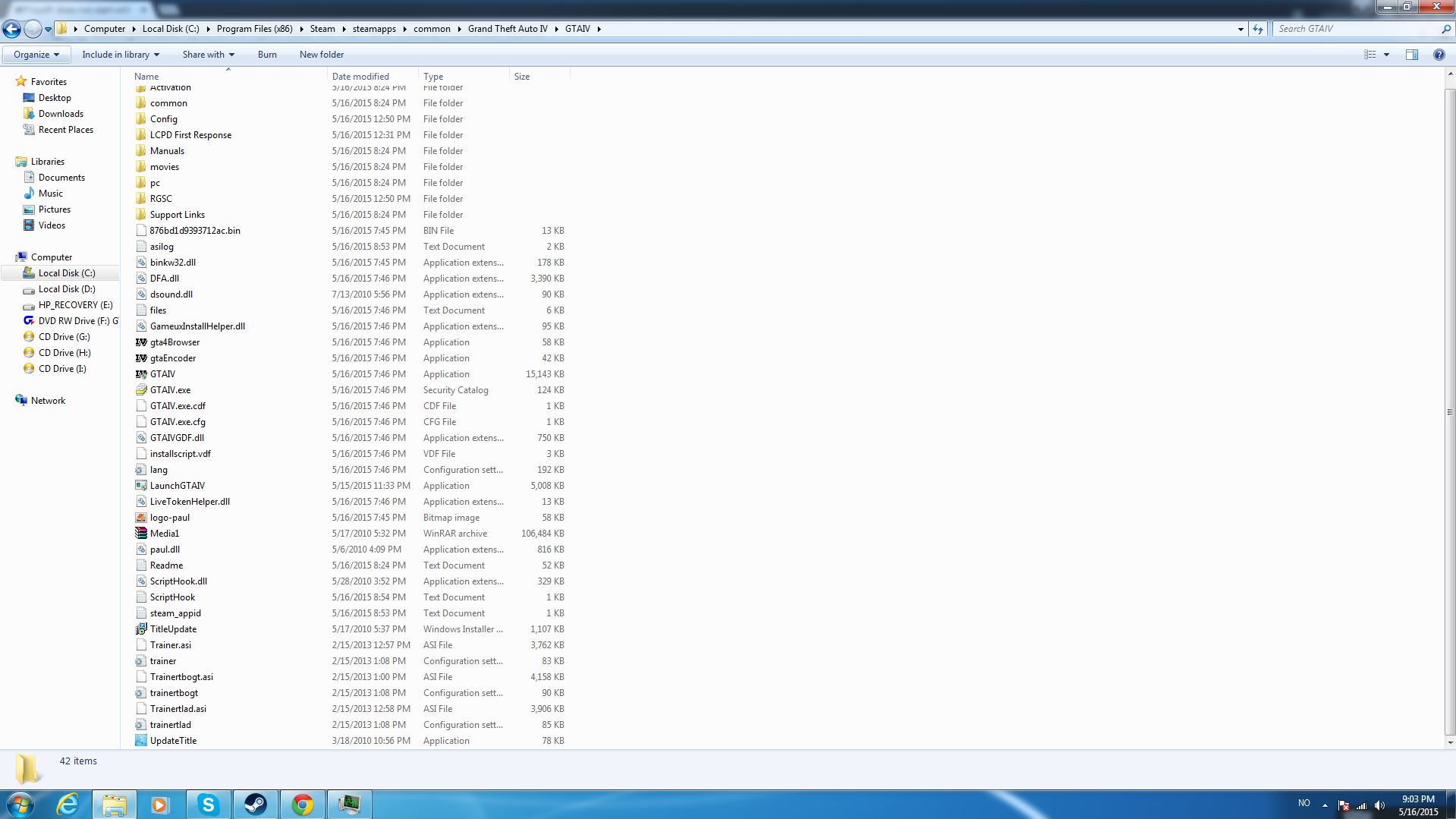Open the Share with dropdown
The image size is (1456, 819).
click(x=208, y=55)
